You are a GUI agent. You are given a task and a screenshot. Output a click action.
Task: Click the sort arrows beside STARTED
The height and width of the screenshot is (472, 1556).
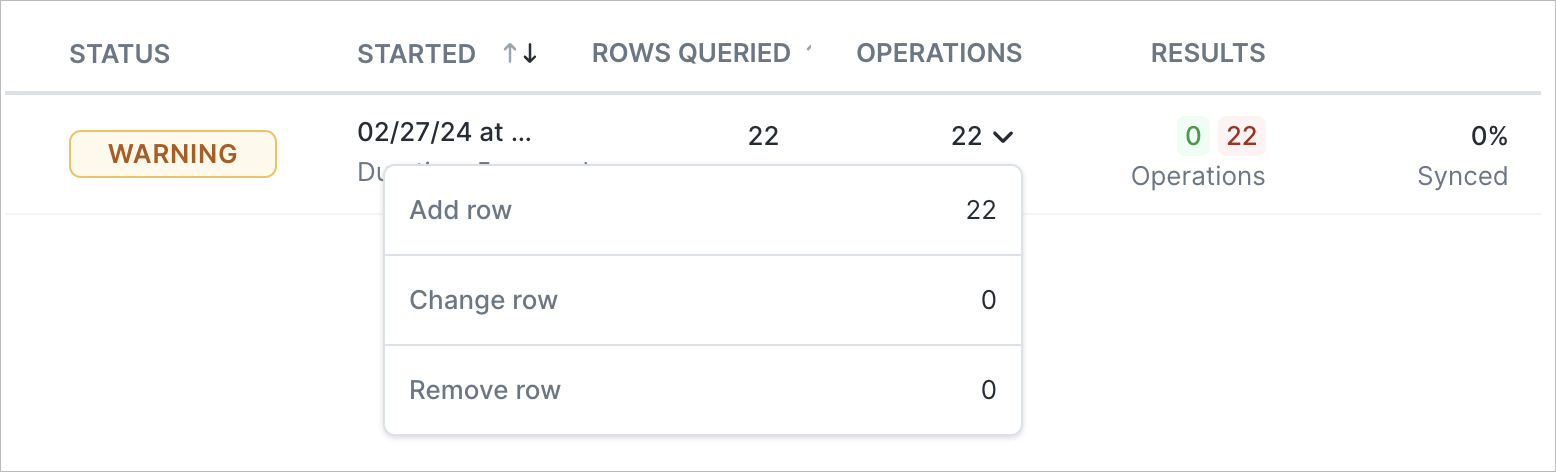point(520,54)
